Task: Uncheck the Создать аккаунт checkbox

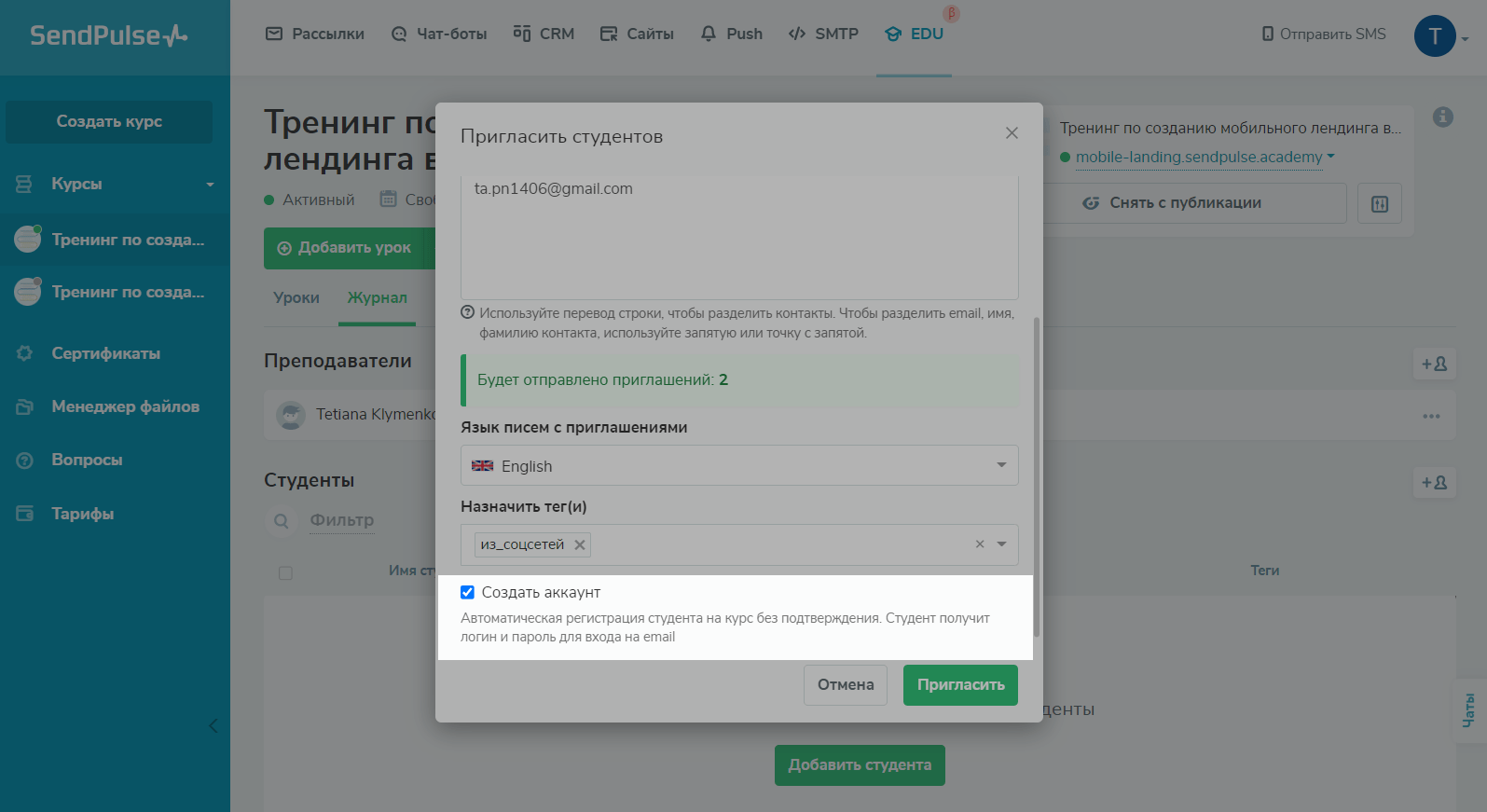Action: point(468,592)
